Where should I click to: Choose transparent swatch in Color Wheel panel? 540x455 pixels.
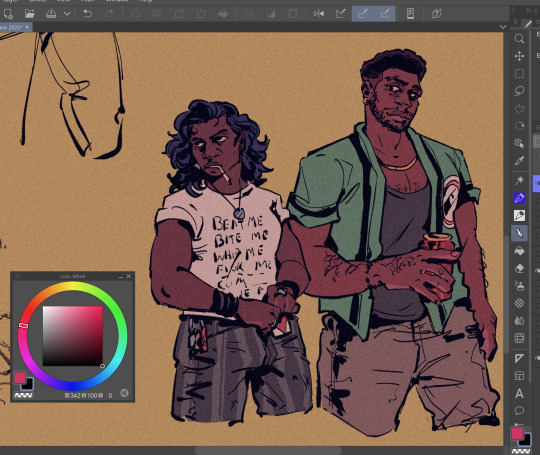coord(23,395)
